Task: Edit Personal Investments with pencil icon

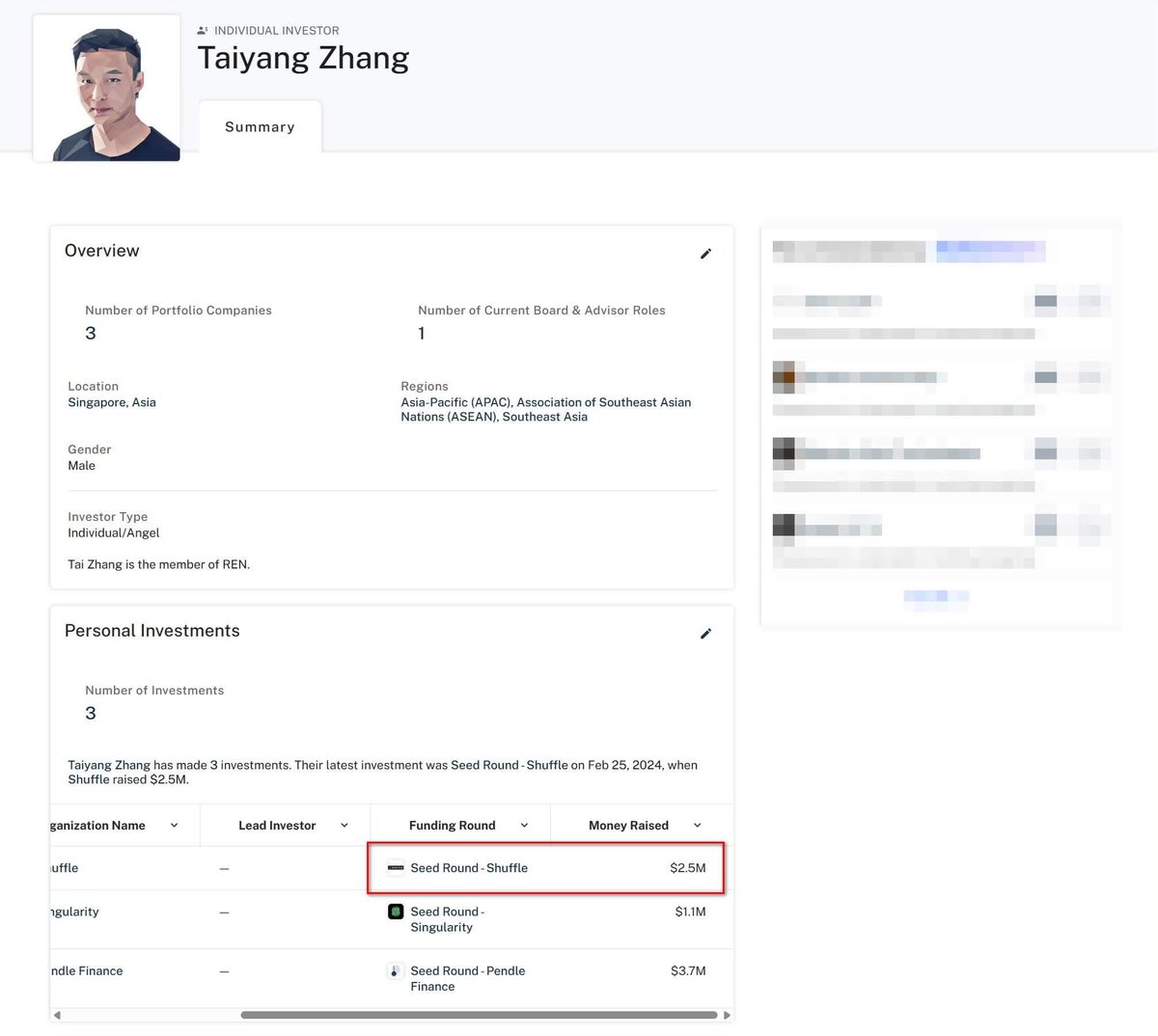Action: pos(705,634)
